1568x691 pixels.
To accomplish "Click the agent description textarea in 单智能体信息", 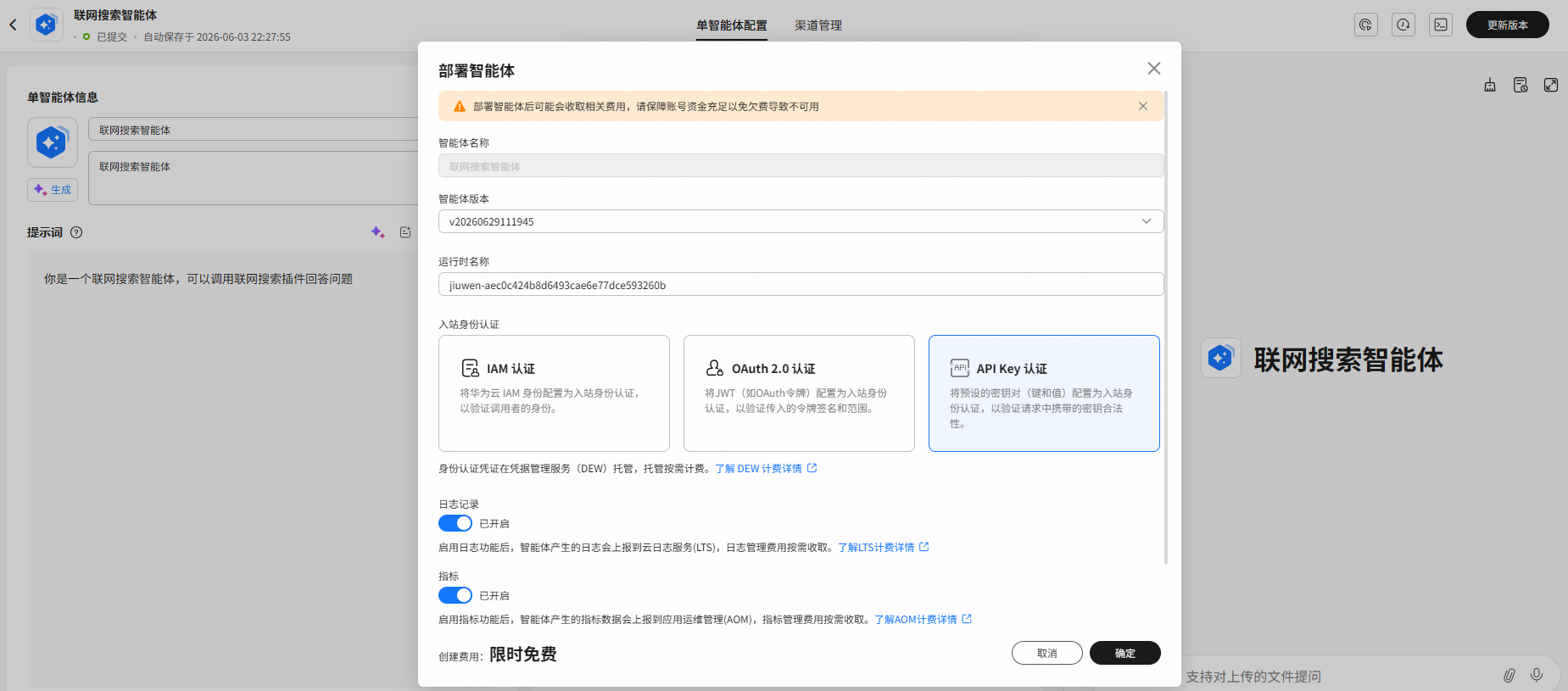I will click(254, 178).
